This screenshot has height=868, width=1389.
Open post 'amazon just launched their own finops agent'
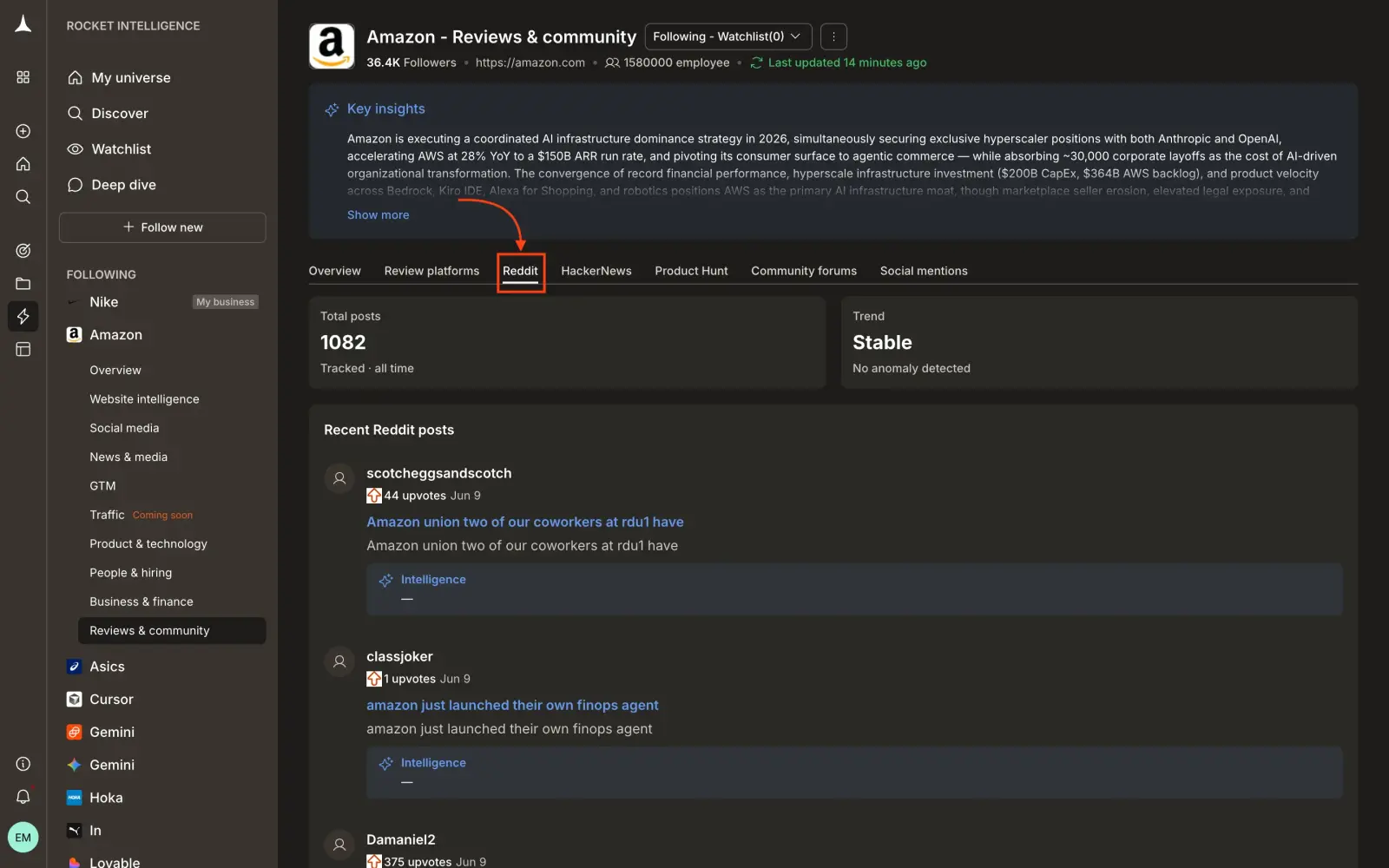tap(512, 705)
